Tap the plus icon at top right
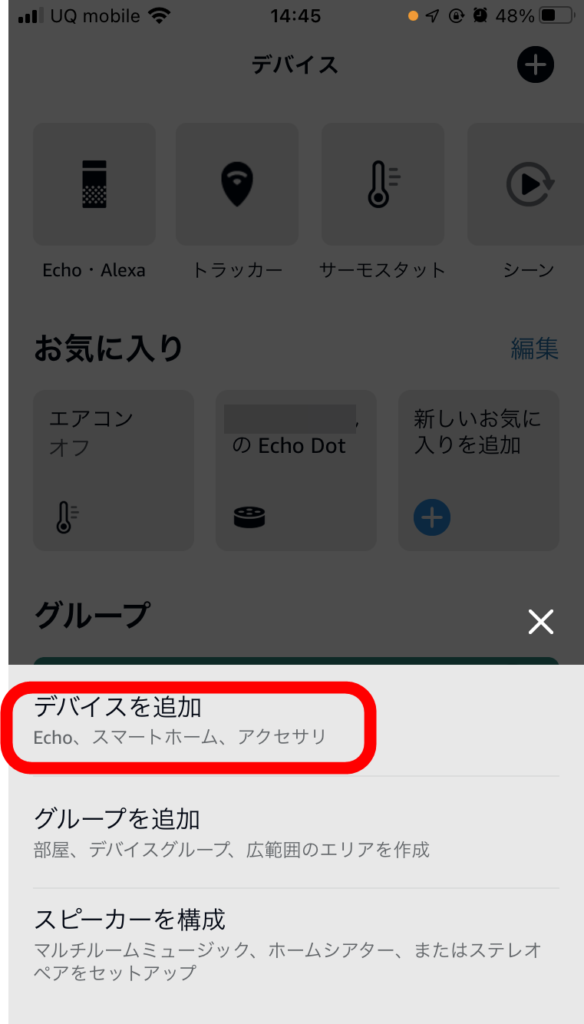Viewport: 584px width, 1024px height. click(536, 65)
